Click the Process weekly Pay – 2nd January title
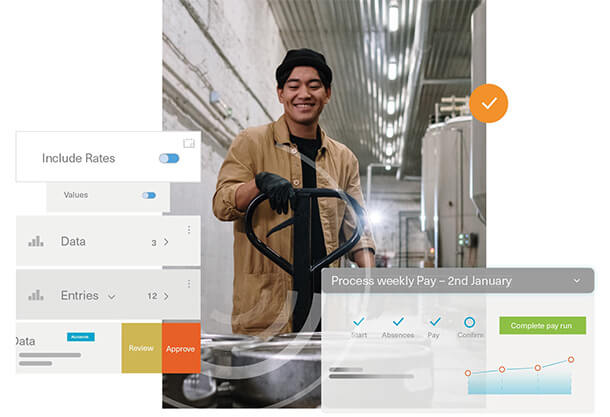 click(x=421, y=281)
